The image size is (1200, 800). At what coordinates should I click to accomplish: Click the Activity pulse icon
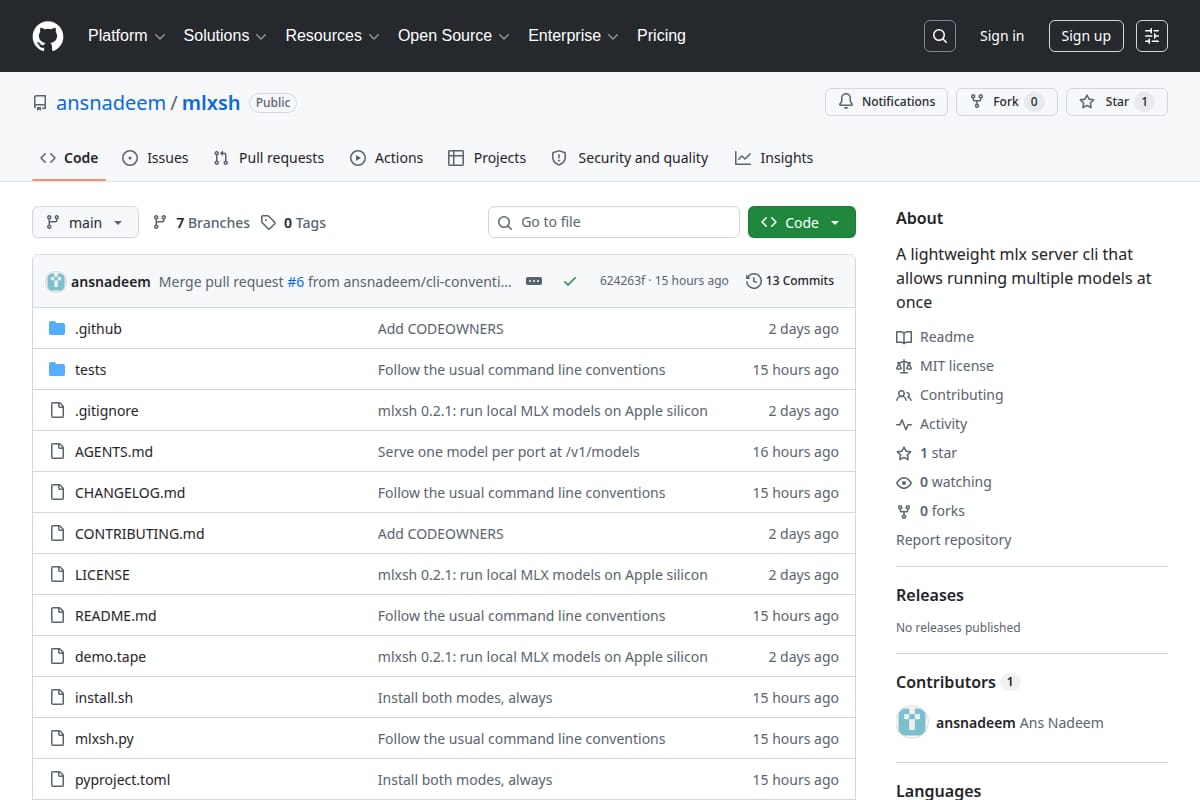904,425
